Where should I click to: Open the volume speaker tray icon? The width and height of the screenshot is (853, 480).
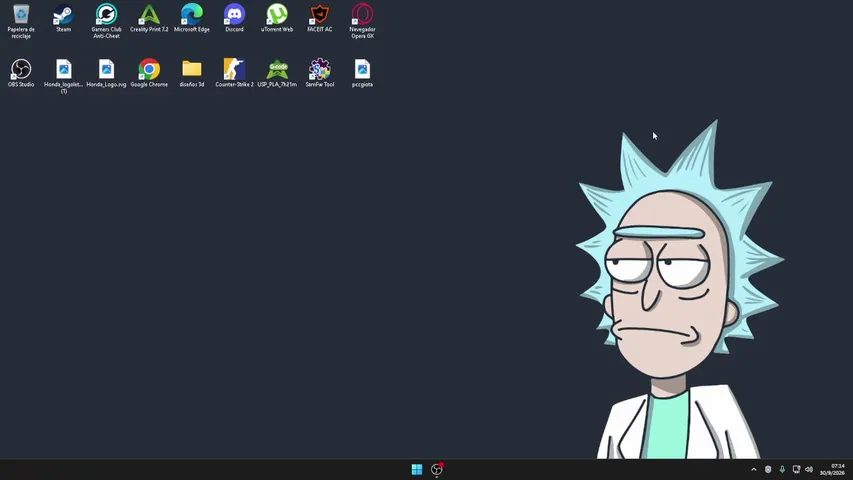click(809, 469)
